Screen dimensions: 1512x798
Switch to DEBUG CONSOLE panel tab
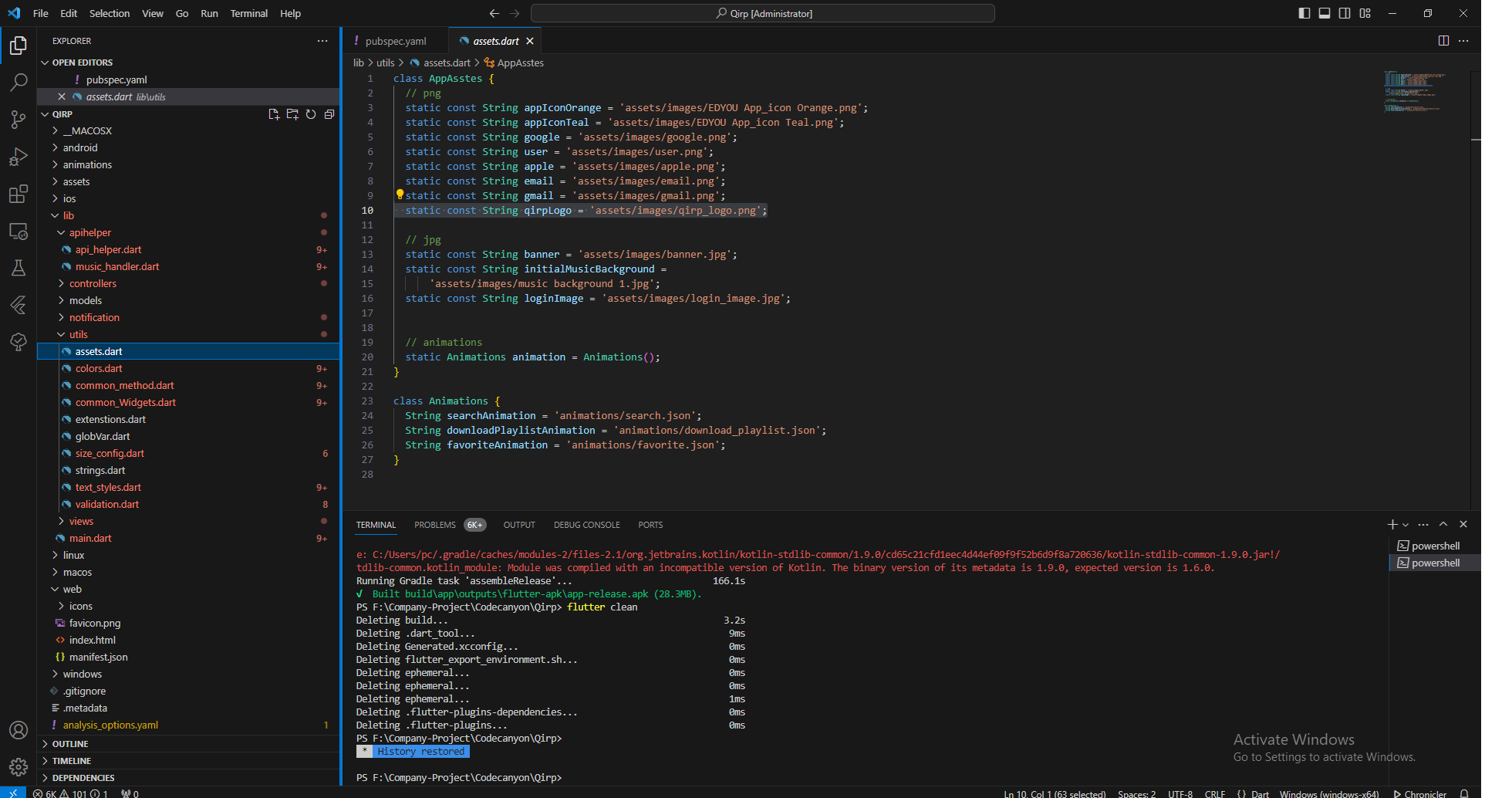click(587, 525)
